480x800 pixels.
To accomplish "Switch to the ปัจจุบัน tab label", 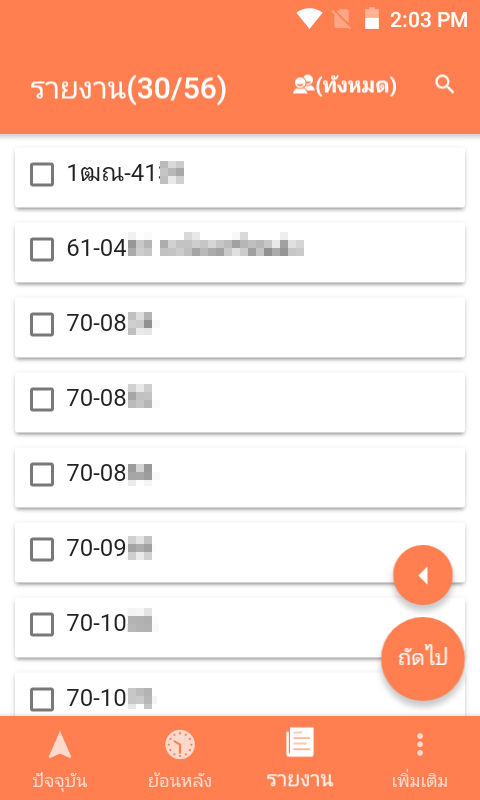I will [60, 782].
